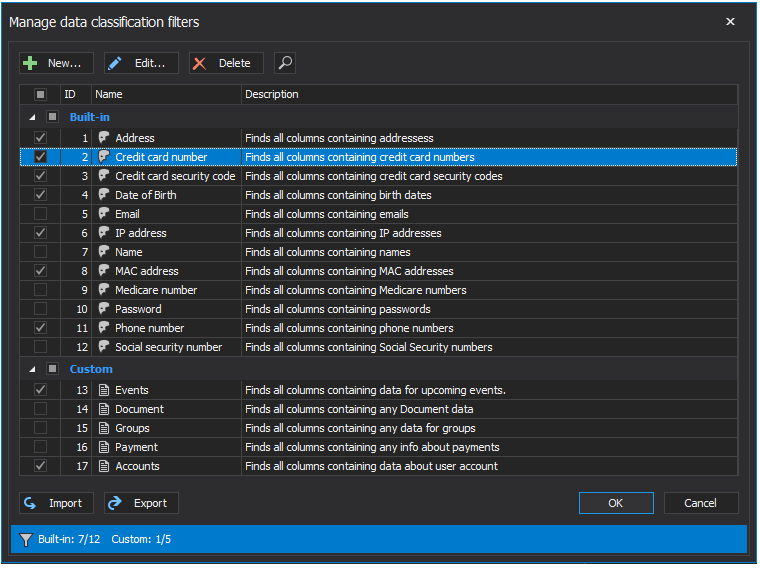
Task: Click the Edit... button
Action: click(141, 63)
